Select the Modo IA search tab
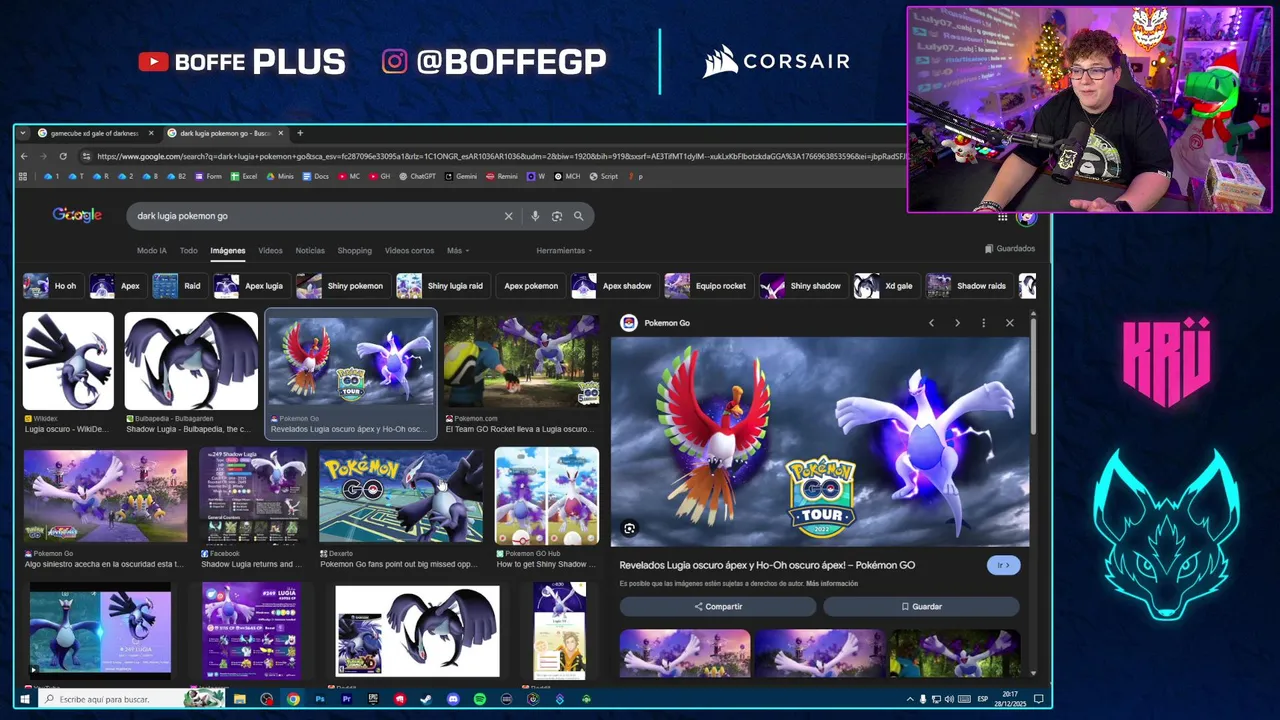This screenshot has width=1280, height=720. (x=152, y=250)
